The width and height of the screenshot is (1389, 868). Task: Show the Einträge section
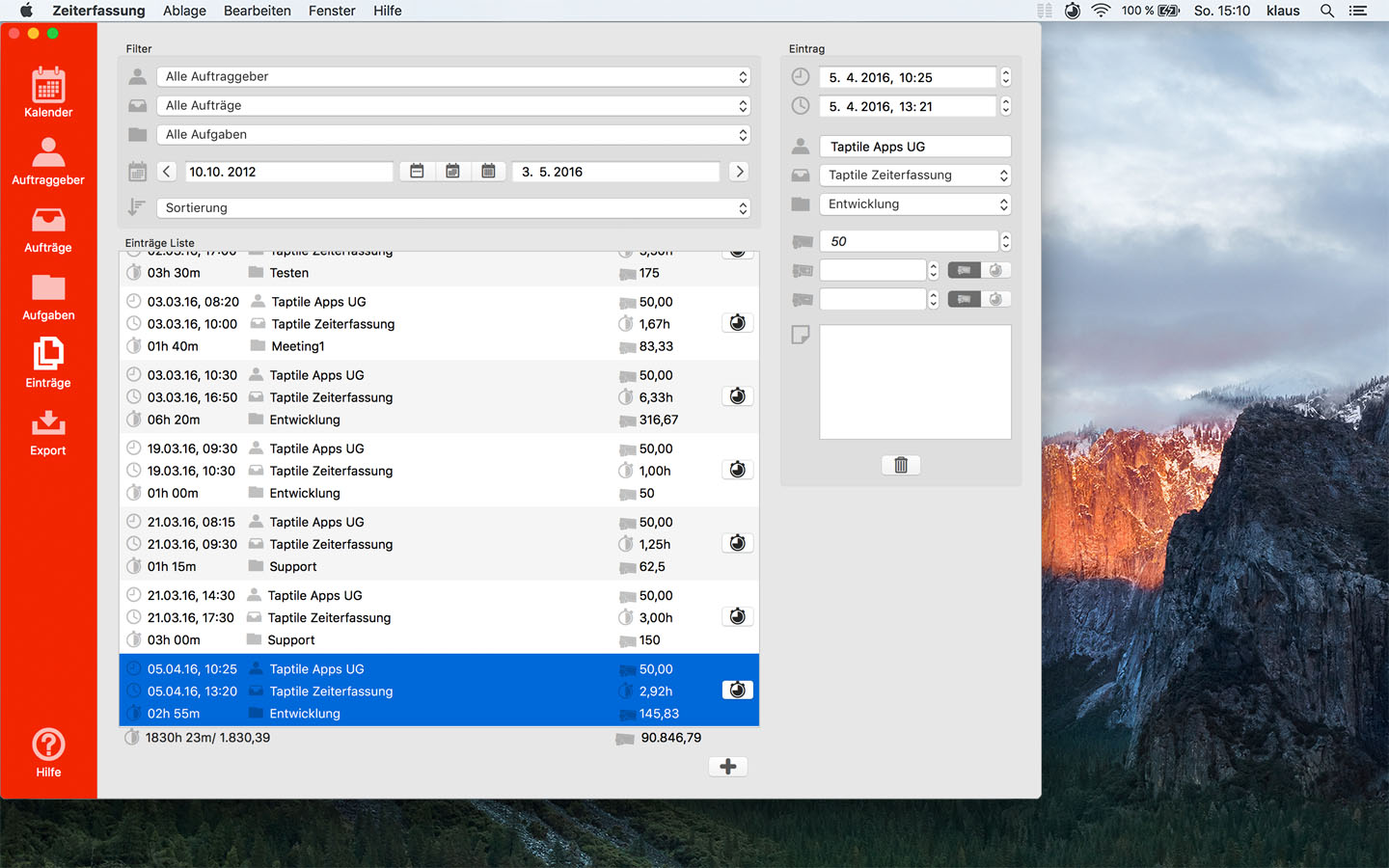click(48, 363)
